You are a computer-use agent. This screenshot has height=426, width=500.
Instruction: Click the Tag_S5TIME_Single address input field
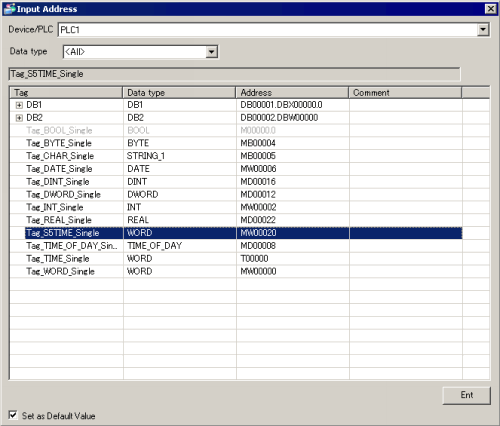[x=234, y=74]
